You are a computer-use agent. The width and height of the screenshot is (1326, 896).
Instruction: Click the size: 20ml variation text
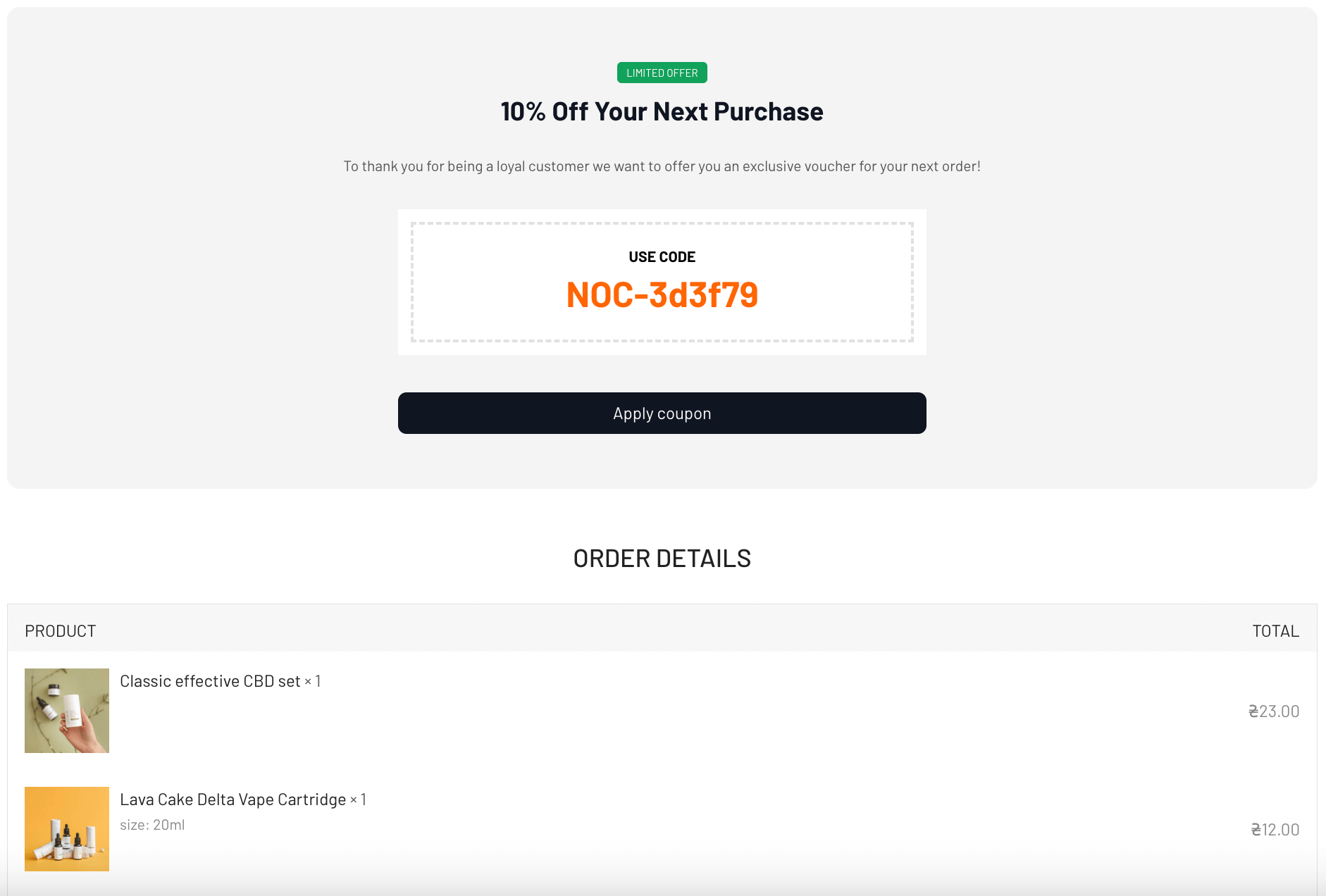click(152, 825)
